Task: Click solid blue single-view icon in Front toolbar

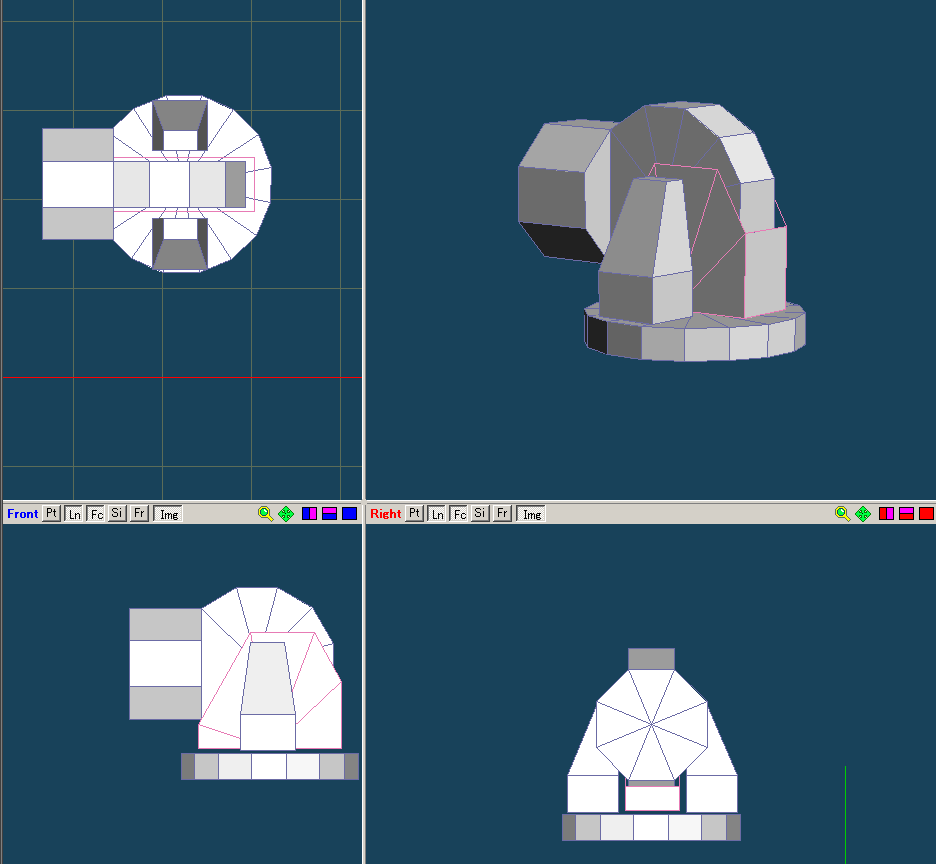Action: tap(349, 513)
